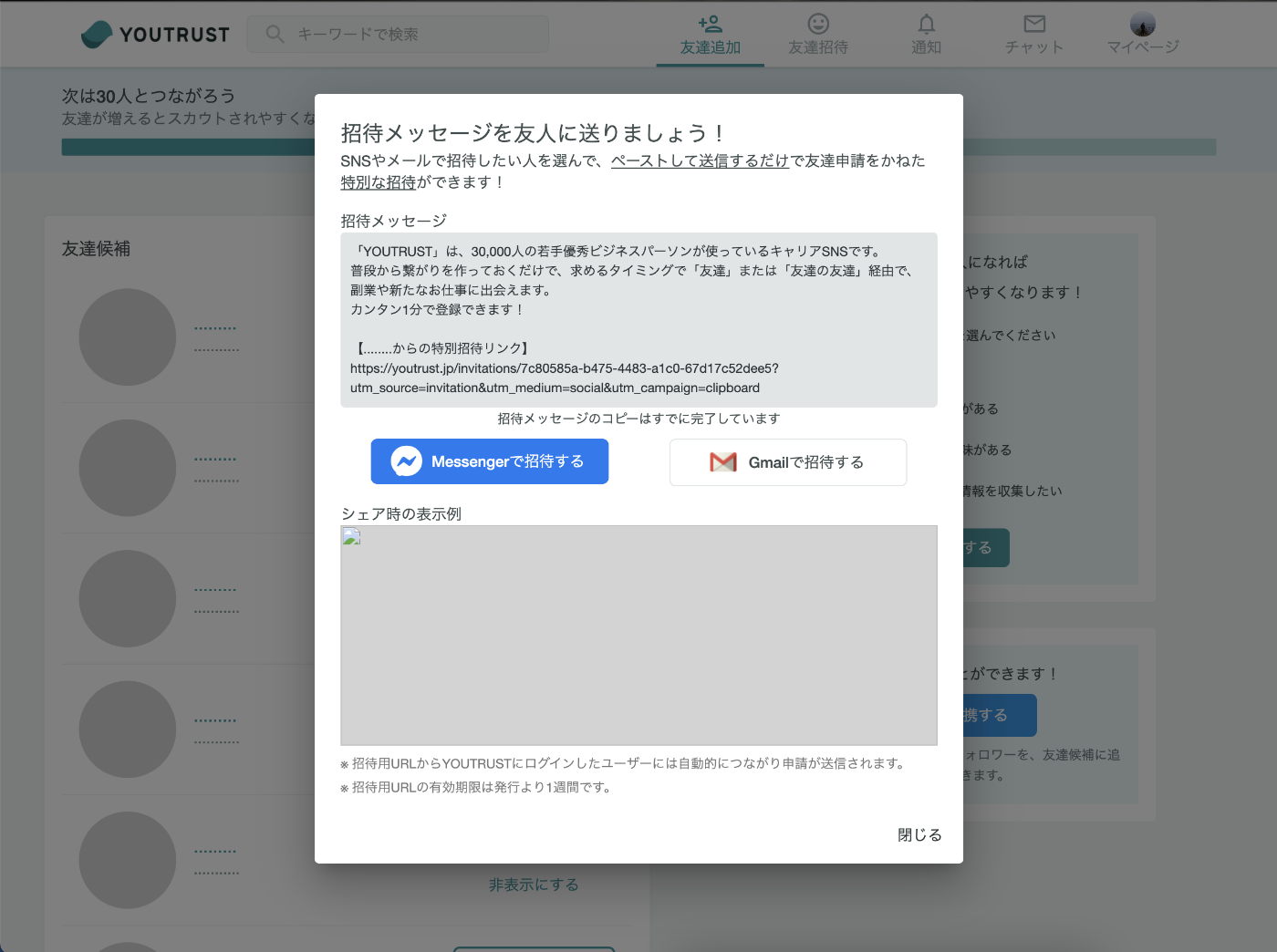Click the search magnifier icon
The image size is (1277, 952).
(275, 34)
